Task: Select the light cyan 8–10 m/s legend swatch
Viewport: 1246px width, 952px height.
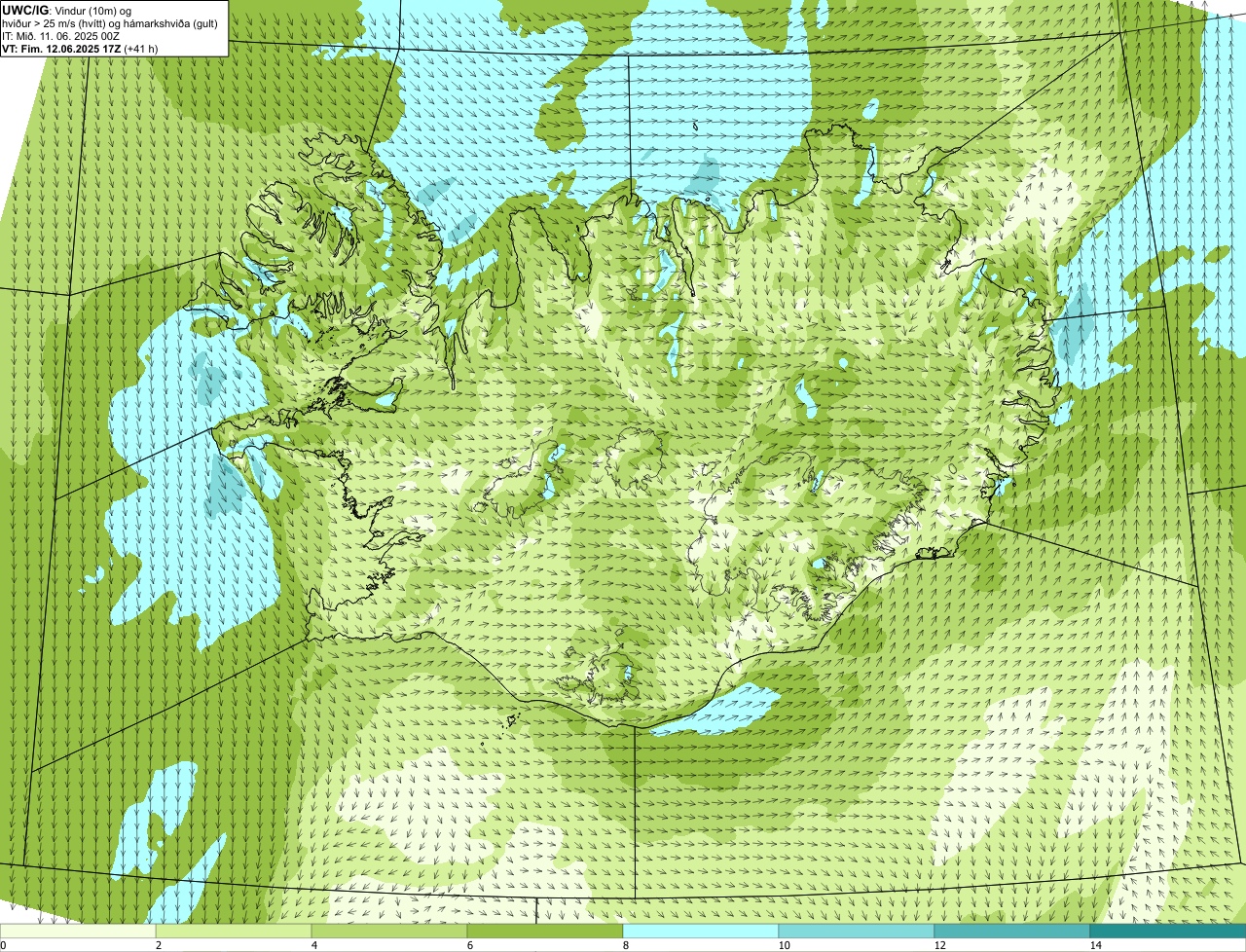Action: pos(701,931)
